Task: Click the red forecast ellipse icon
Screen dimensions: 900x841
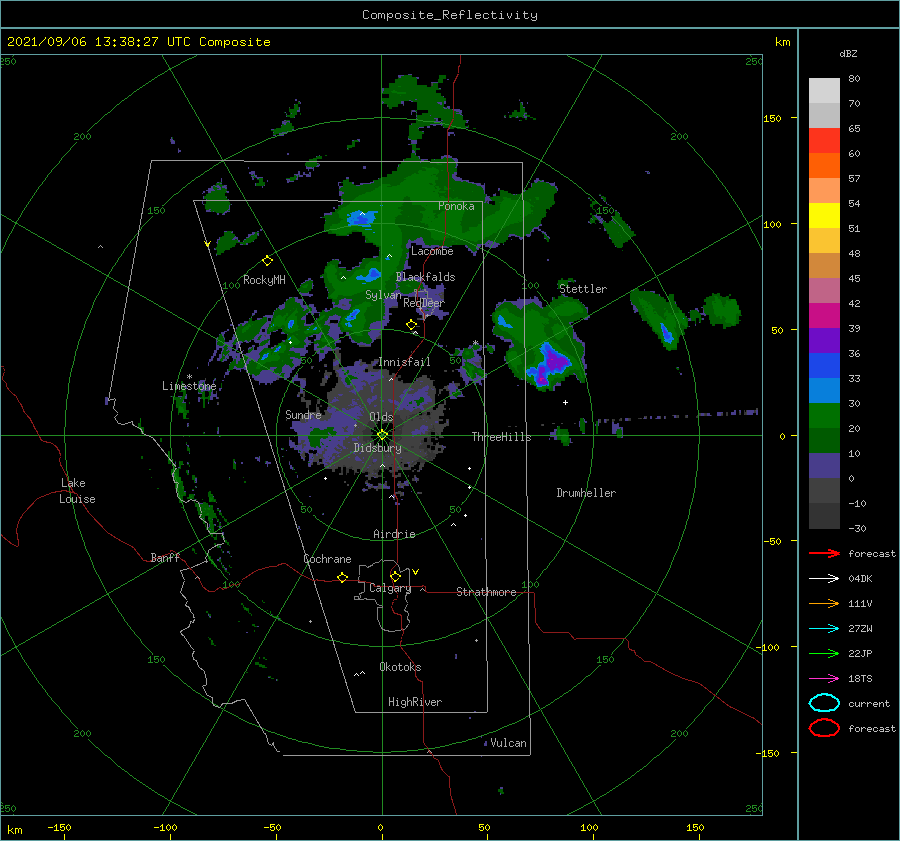Action: [x=824, y=728]
